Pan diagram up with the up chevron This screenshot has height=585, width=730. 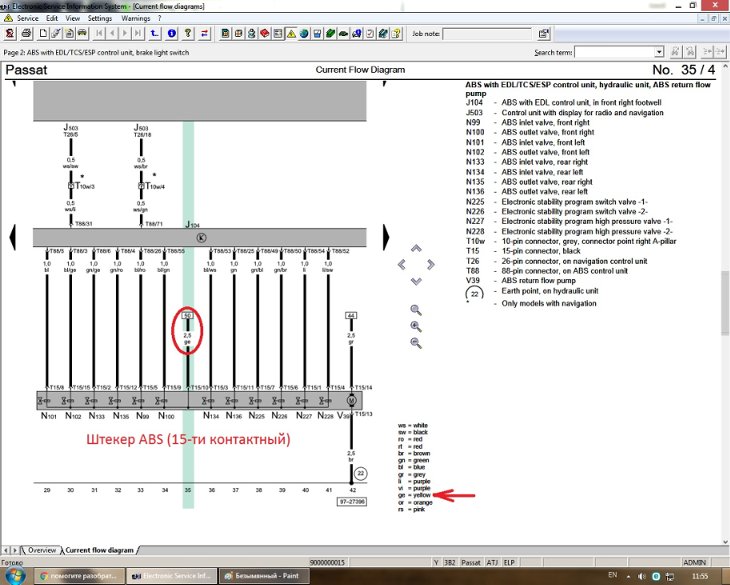point(416,249)
